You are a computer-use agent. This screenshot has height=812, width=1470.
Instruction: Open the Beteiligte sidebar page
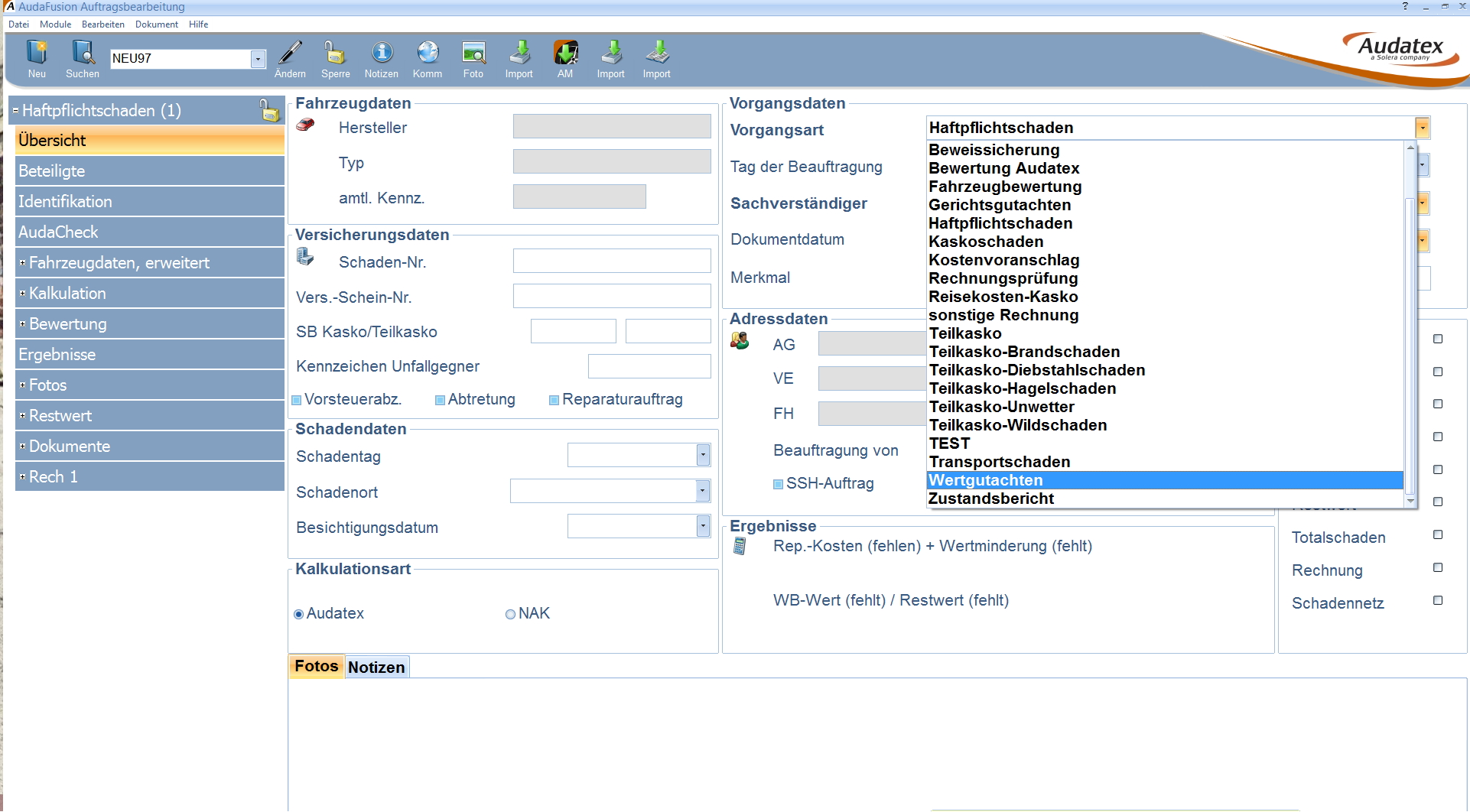pos(150,171)
